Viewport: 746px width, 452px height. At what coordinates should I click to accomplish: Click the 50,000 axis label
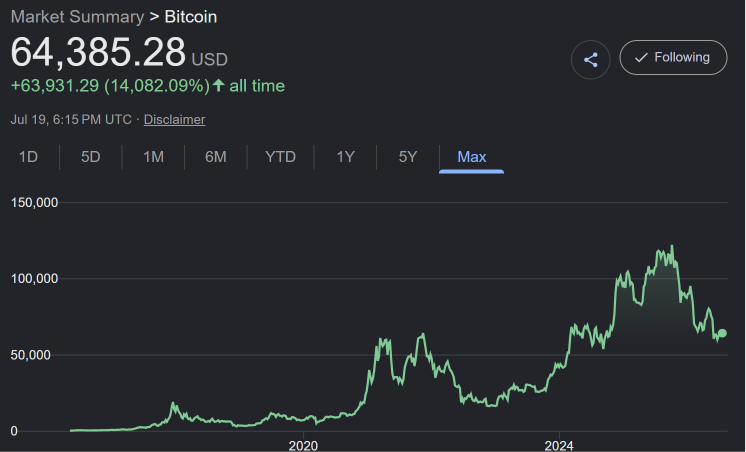click(30, 355)
